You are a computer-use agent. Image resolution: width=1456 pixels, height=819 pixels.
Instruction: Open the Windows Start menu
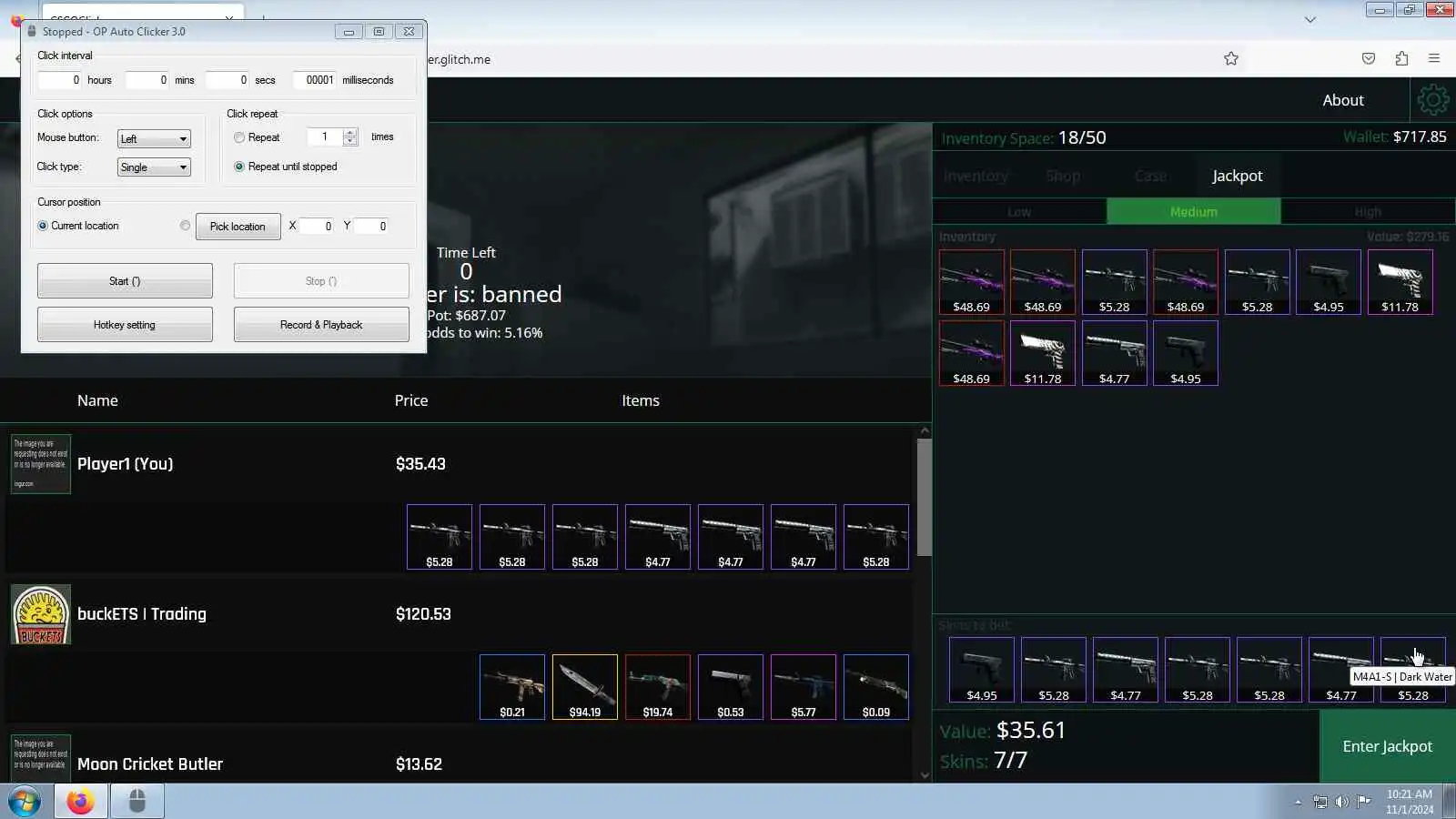tap(25, 802)
